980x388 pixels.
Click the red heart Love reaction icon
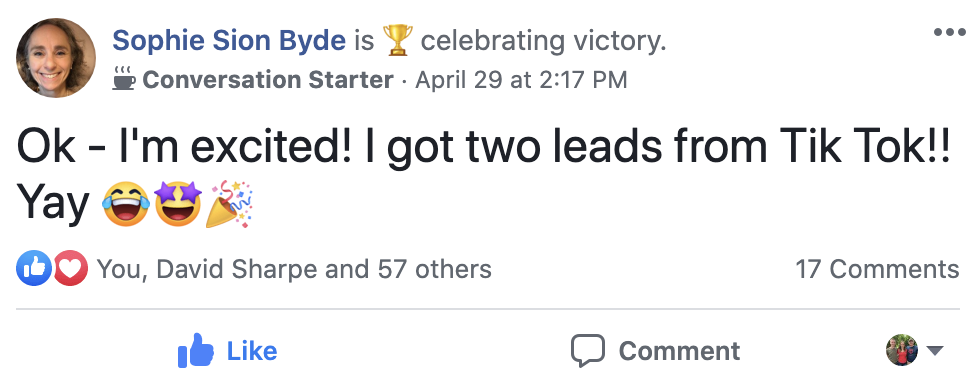pos(70,268)
